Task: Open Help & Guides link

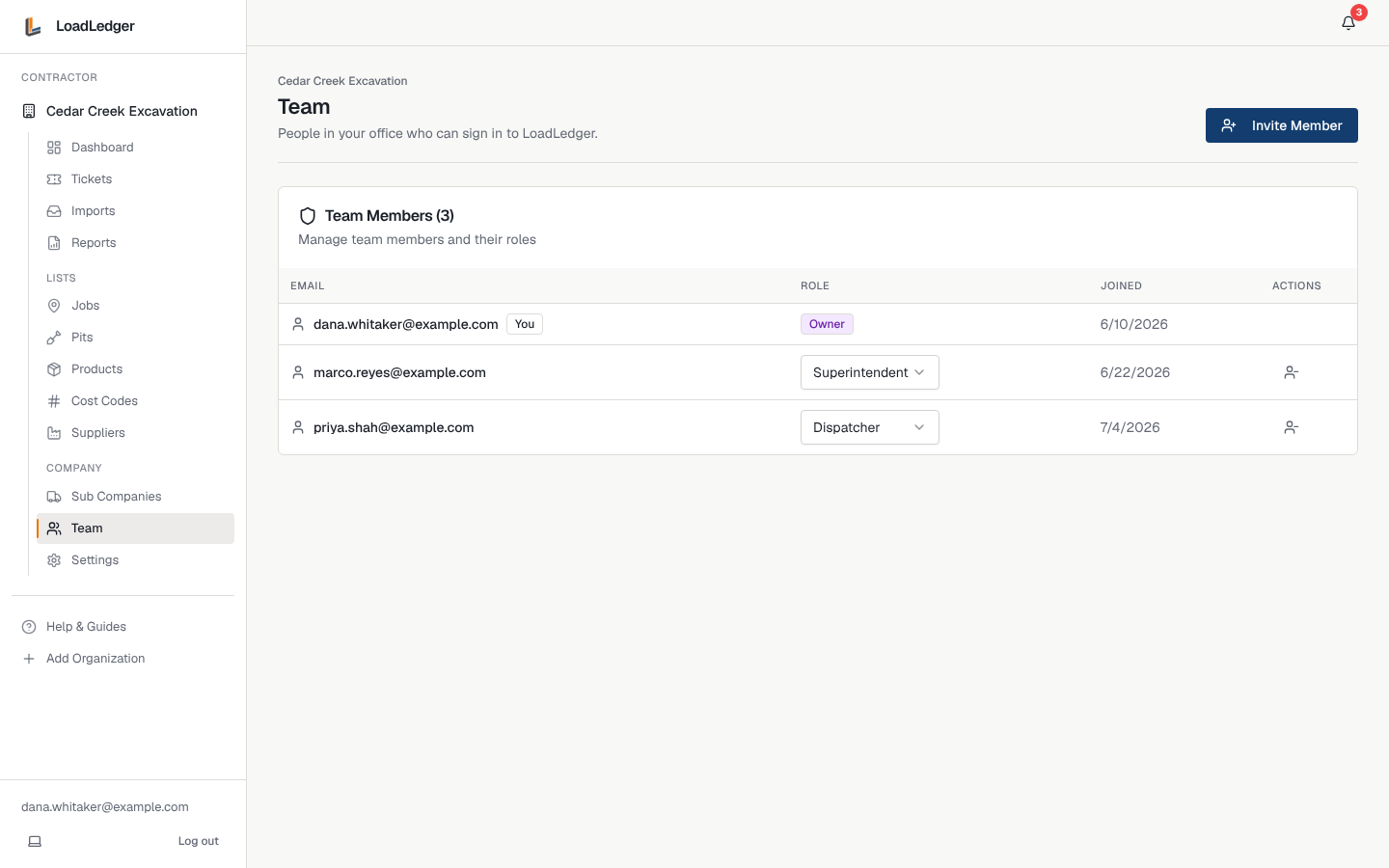Action: tap(123, 627)
